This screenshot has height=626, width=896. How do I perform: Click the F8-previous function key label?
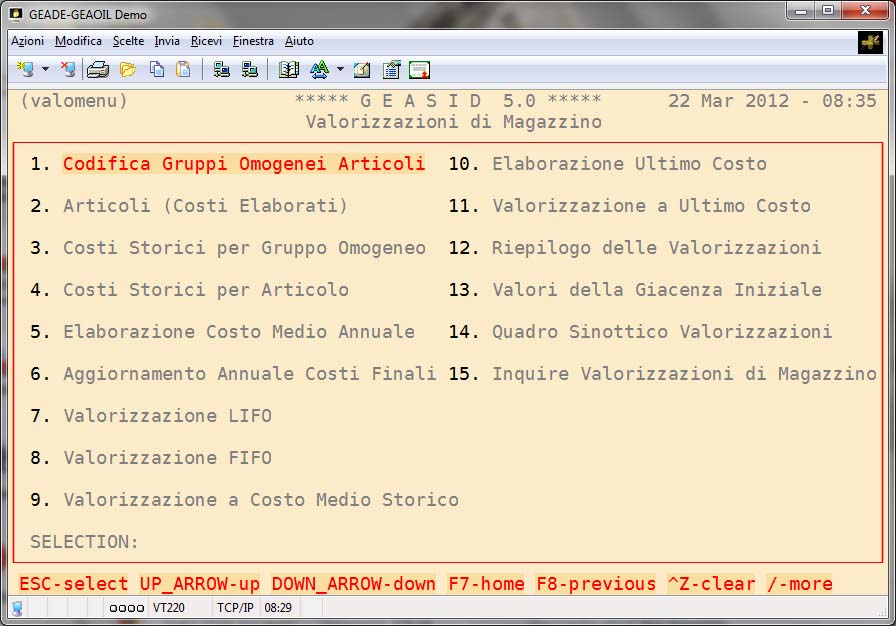pyautogui.click(x=596, y=584)
